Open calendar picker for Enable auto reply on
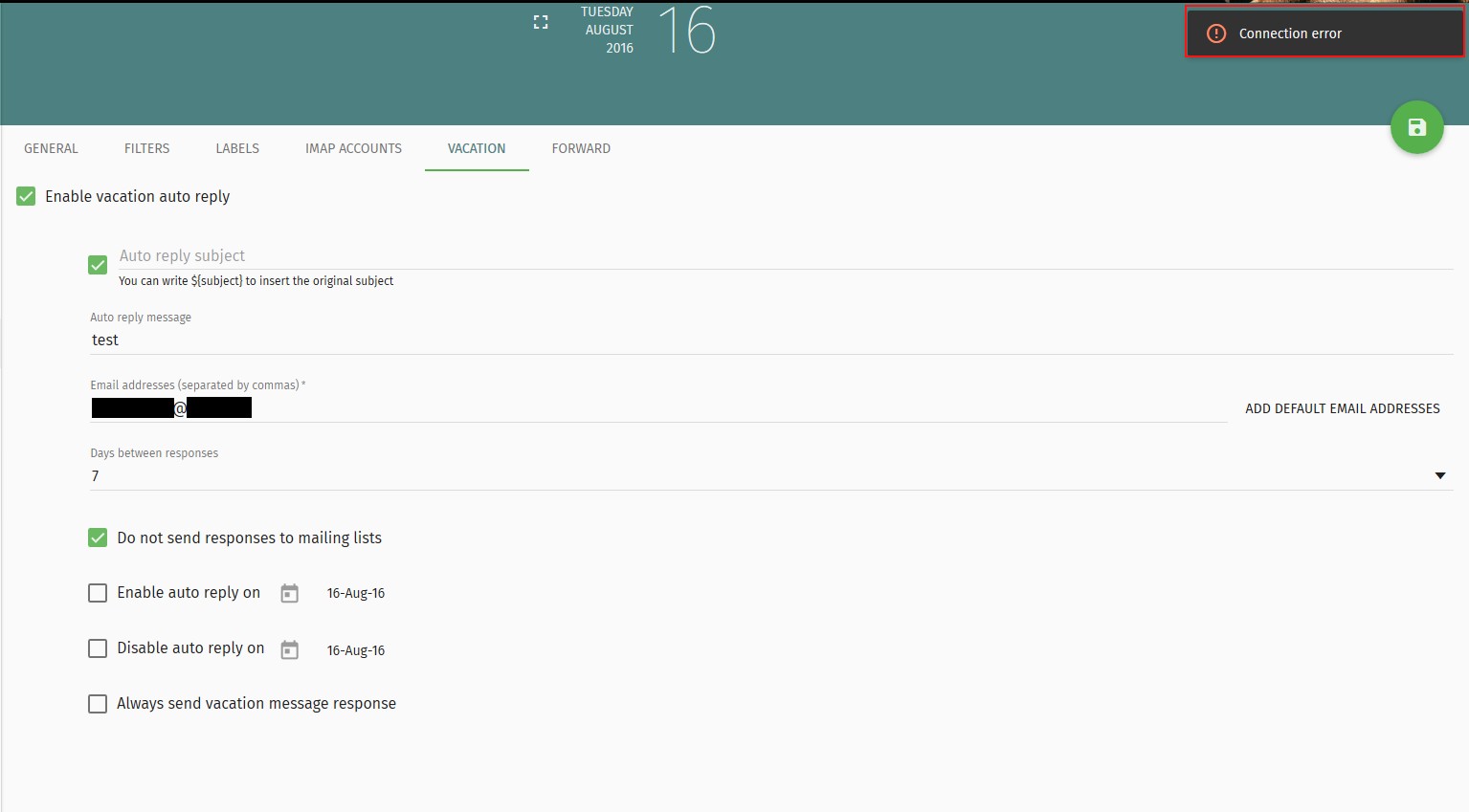Viewport: 1469px width, 812px height. (x=289, y=594)
